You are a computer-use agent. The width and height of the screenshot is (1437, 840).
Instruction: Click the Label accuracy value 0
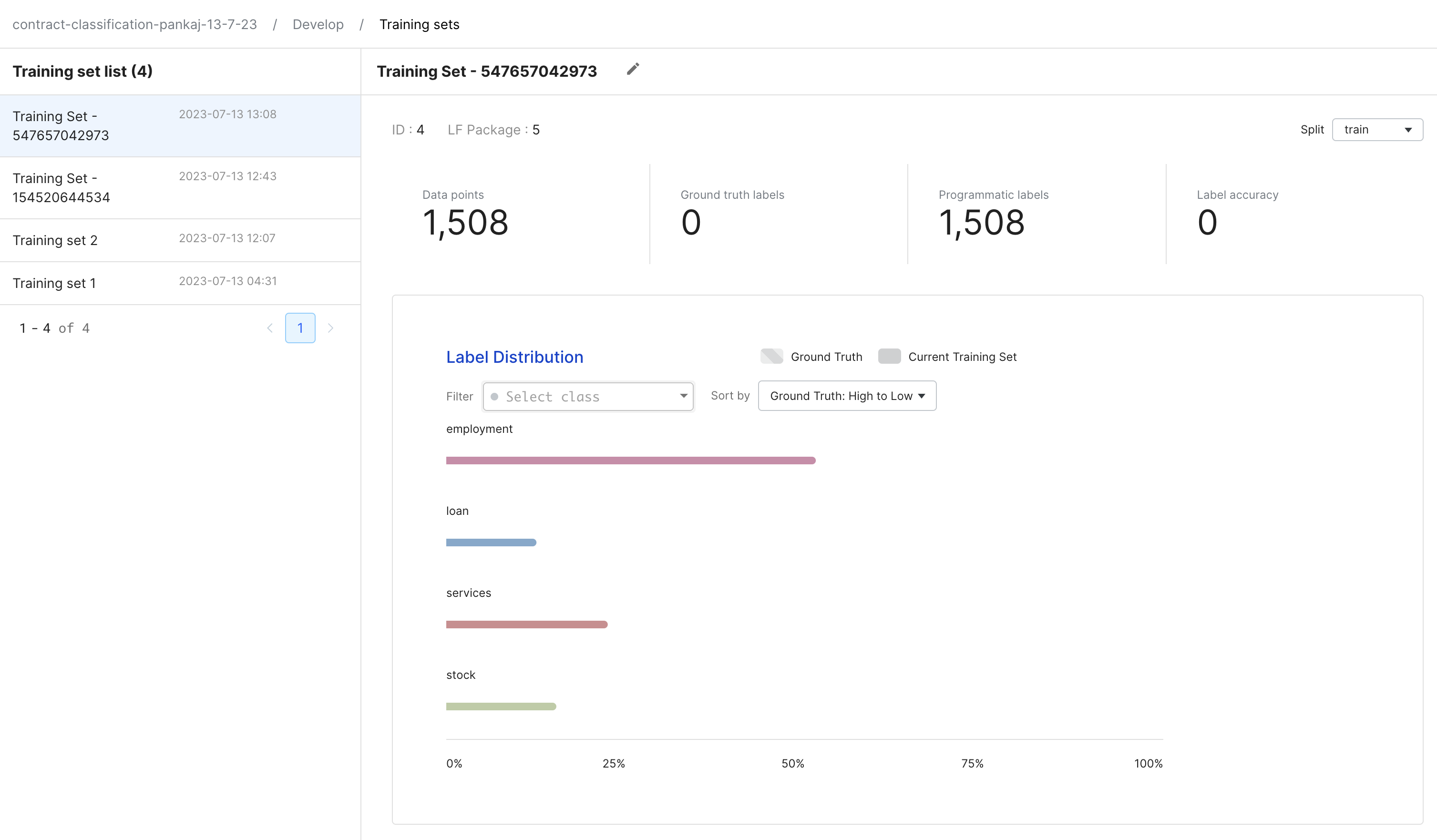tap(1207, 223)
